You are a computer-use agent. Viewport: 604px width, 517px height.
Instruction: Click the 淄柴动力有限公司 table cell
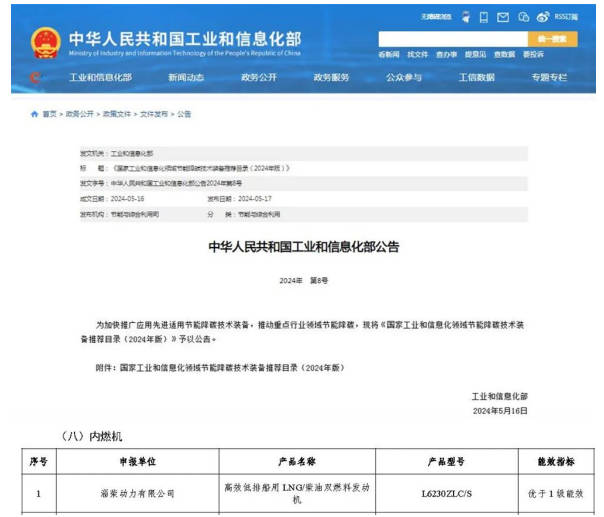[138, 494]
